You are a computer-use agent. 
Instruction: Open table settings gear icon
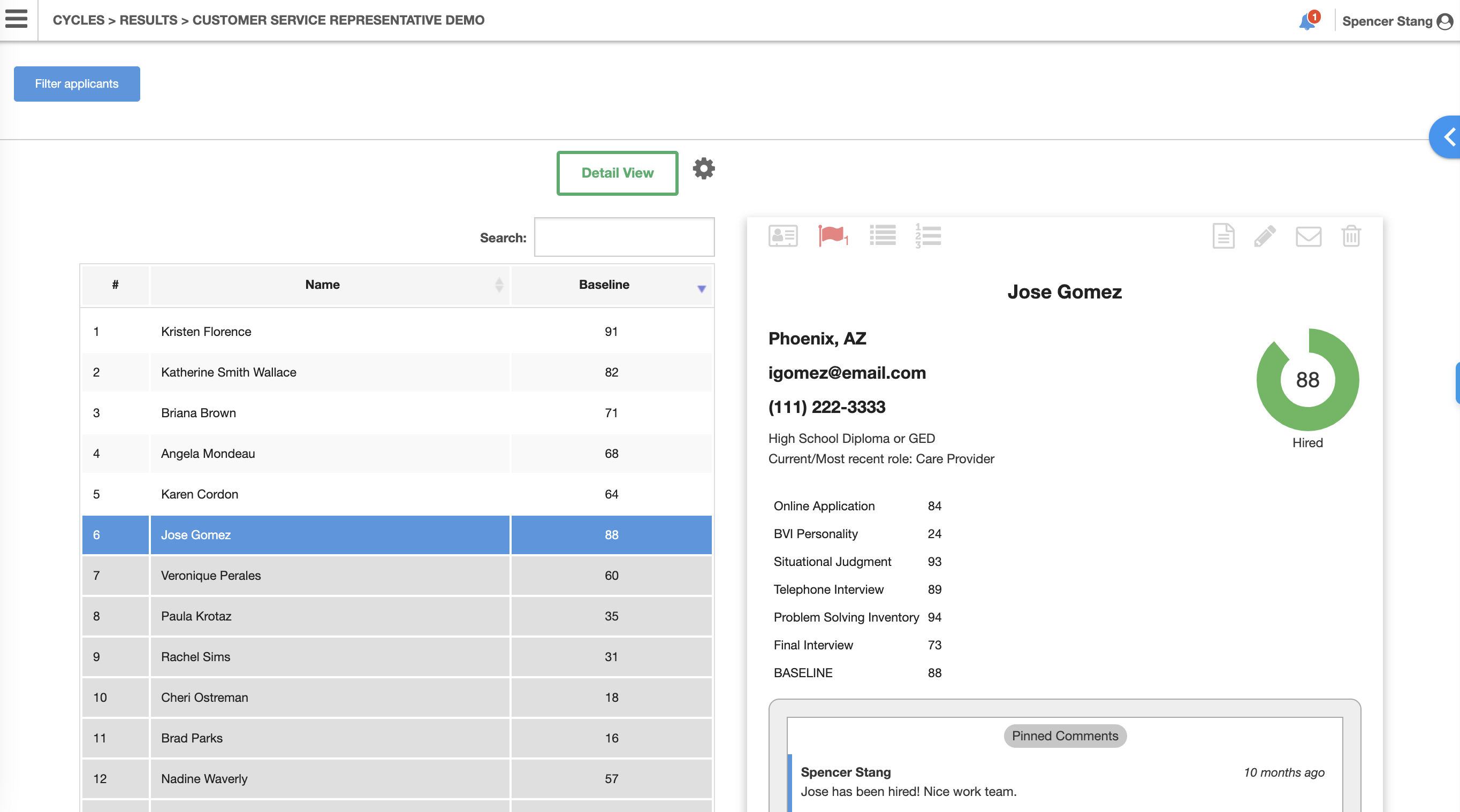[x=703, y=169]
